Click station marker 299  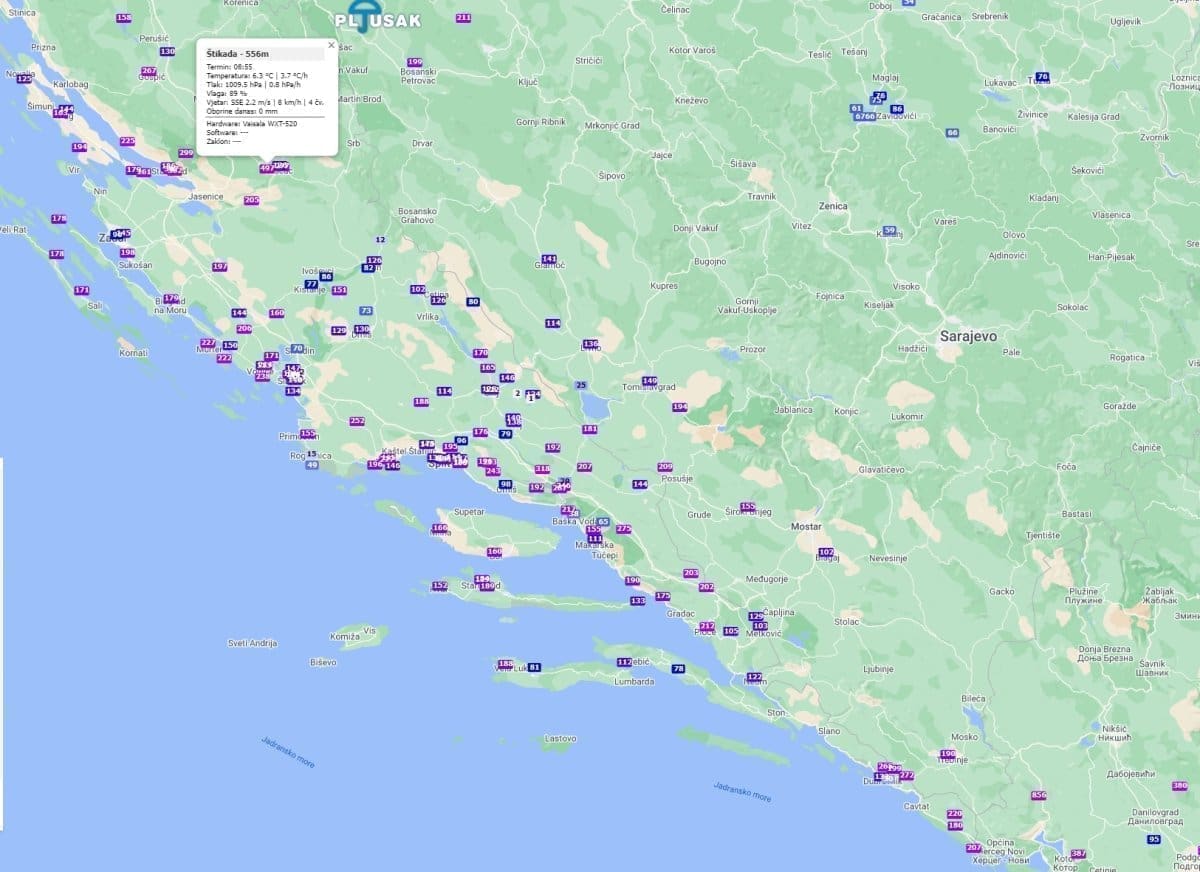pyautogui.click(x=185, y=153)
